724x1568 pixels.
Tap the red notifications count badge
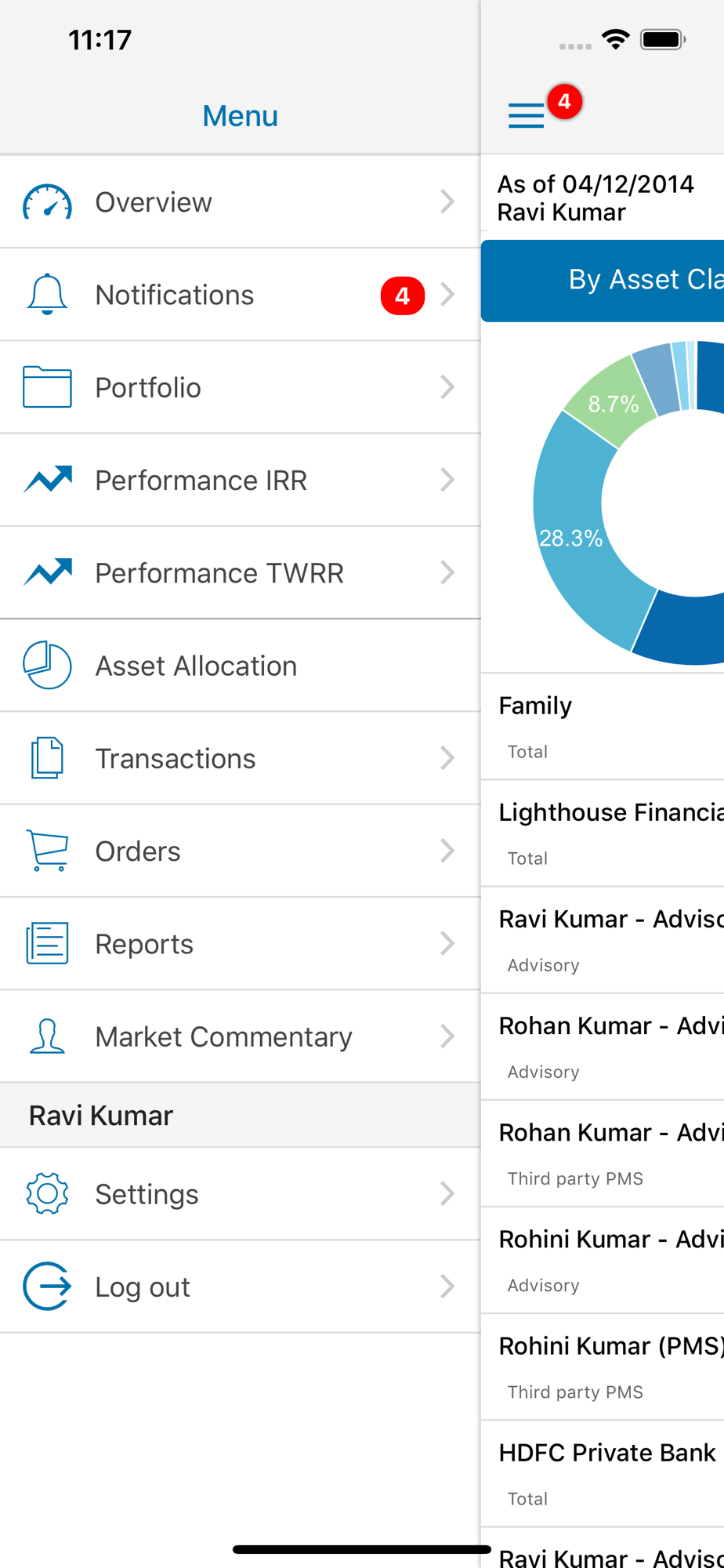click(403, 296)
